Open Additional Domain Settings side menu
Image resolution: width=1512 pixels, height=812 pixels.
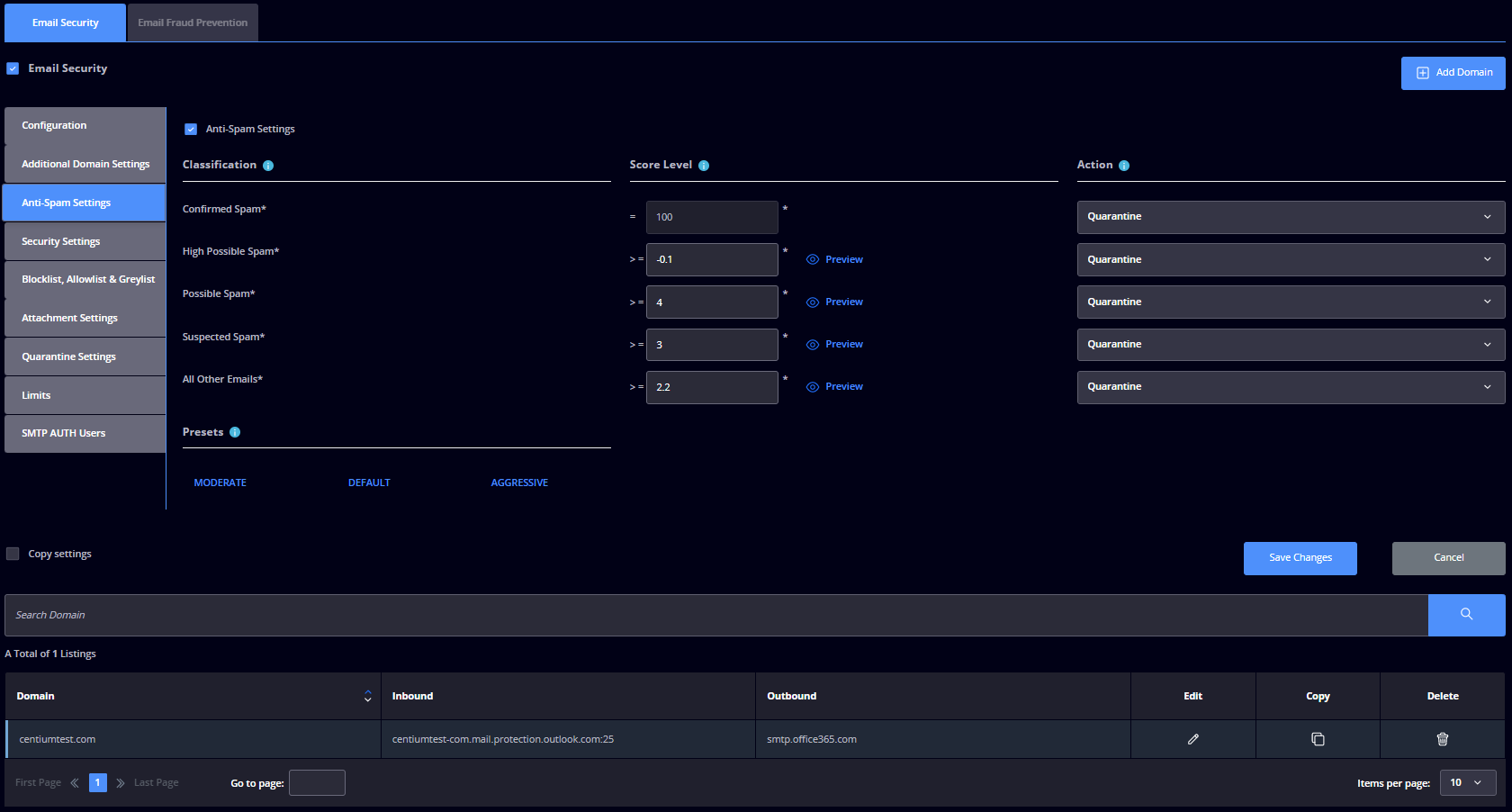[85, 164]
